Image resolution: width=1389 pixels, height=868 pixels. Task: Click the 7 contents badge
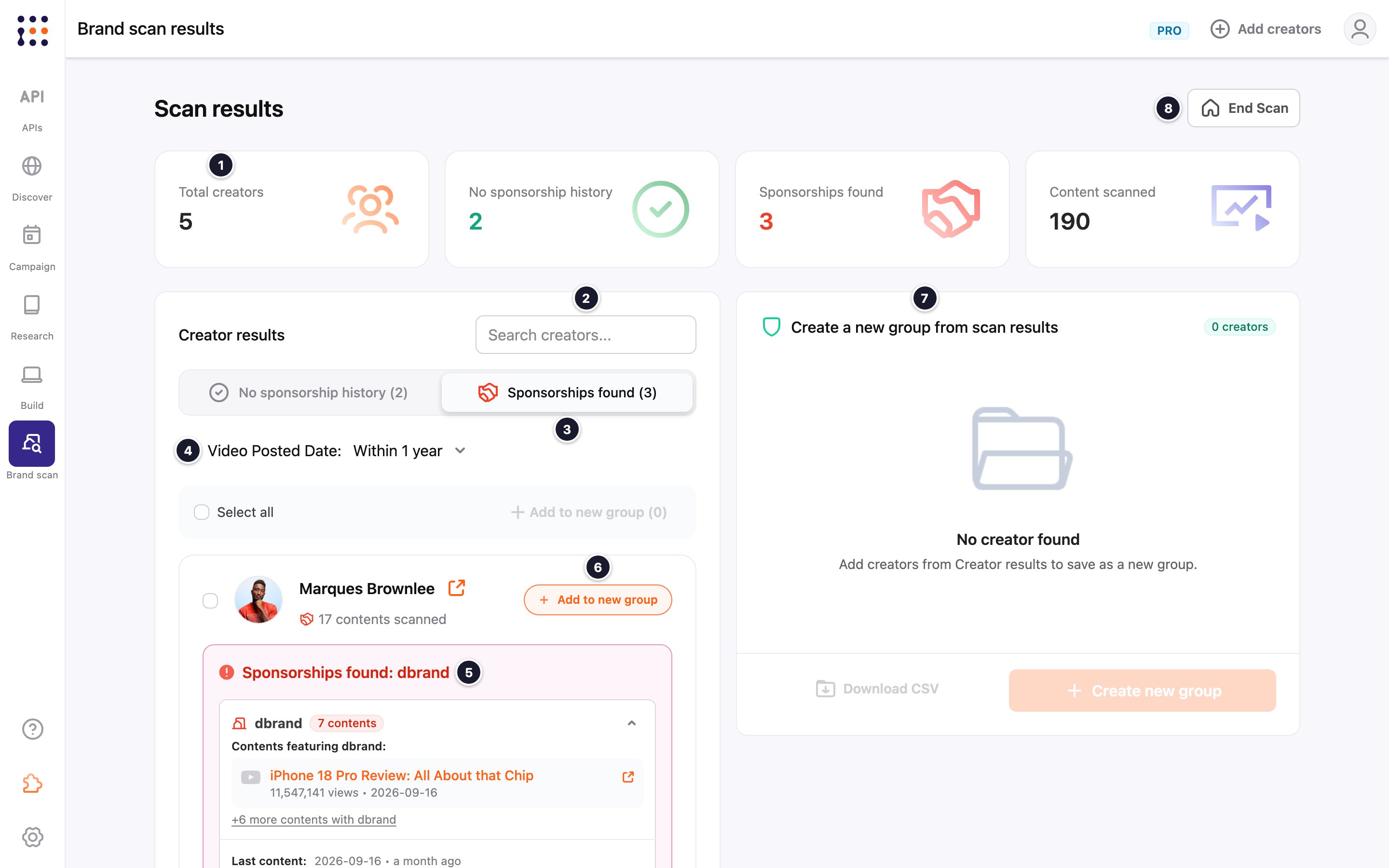[347, 723]
